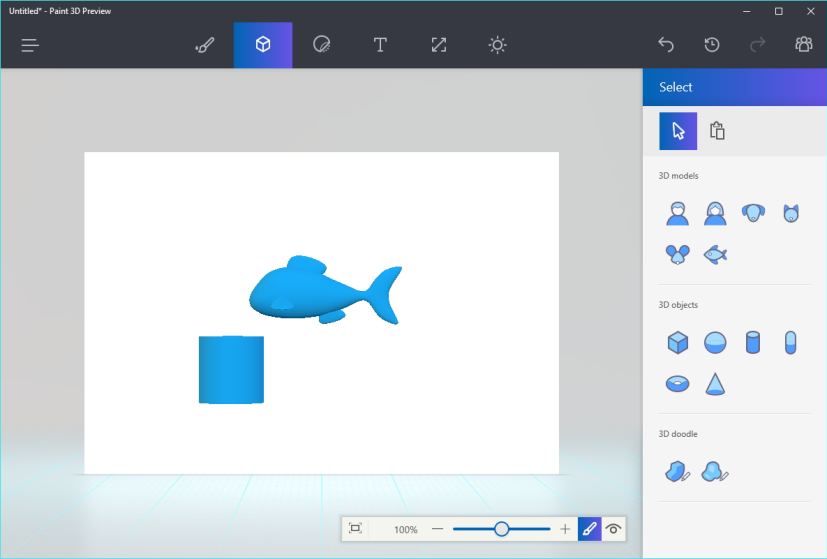Zoom in with the plus button
Viewport: 827px width, 559px height.
coord(565,528)
